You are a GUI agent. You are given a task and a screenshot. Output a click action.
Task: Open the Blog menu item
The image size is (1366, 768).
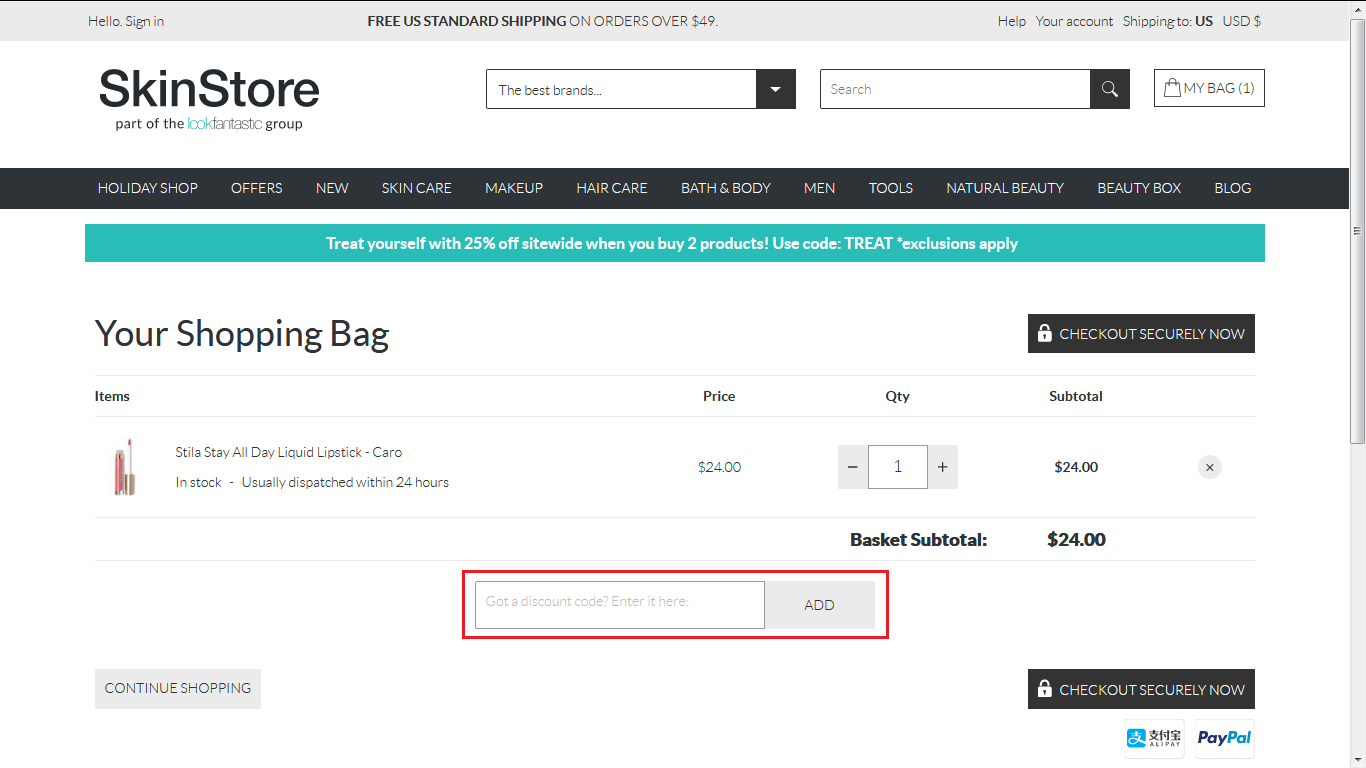[x=1233, y=188]
